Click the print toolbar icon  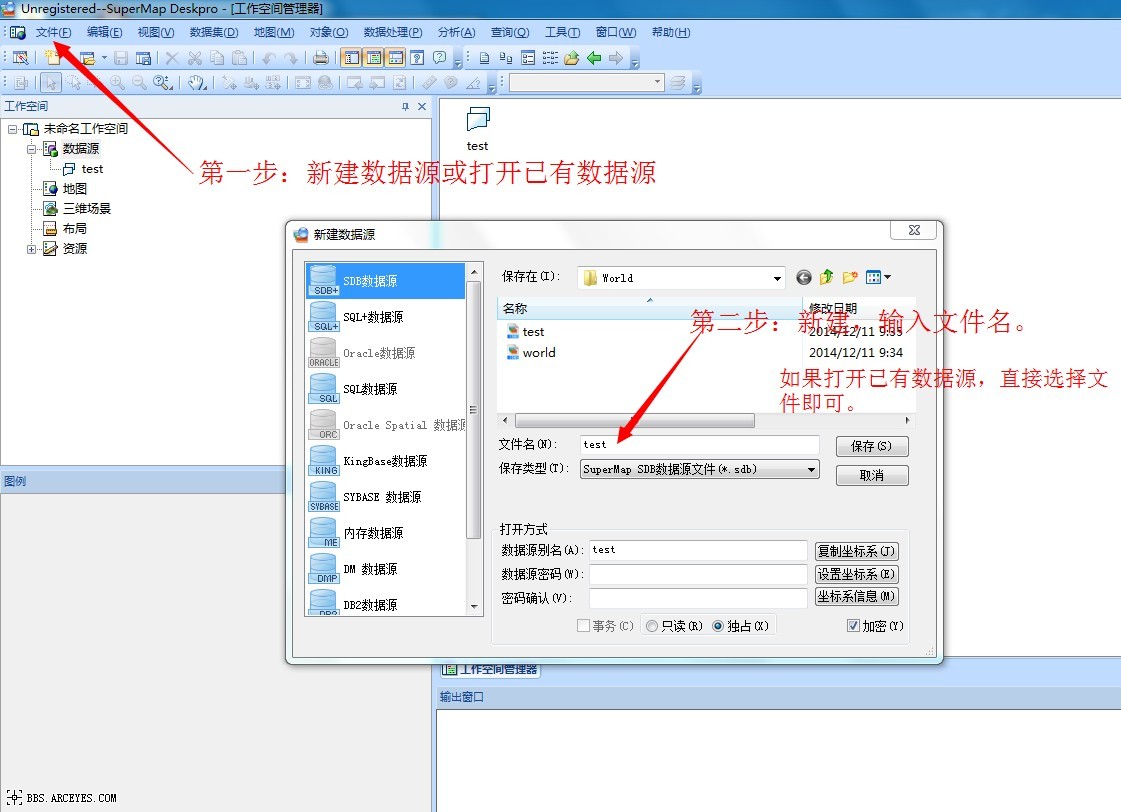pos(321,58)
